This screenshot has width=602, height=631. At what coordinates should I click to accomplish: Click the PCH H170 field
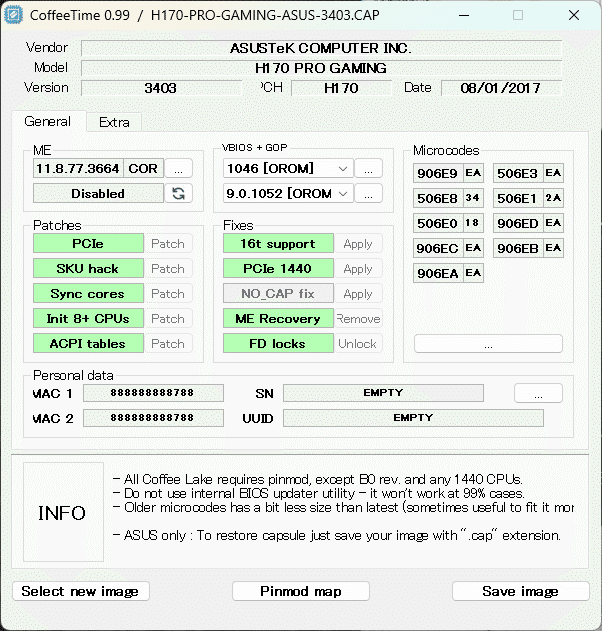(x=341, y=88)
